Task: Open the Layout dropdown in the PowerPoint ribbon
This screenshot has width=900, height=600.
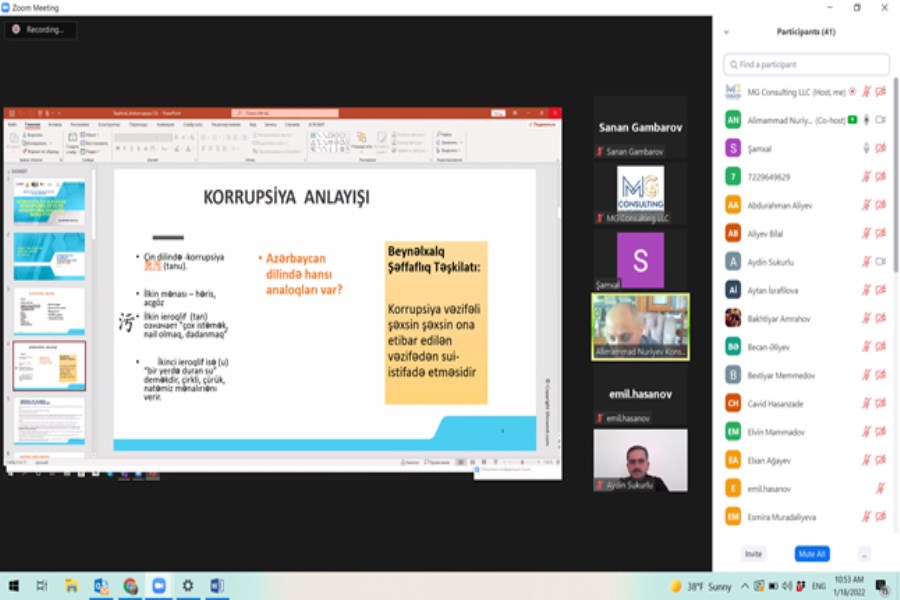Action: 90,135
